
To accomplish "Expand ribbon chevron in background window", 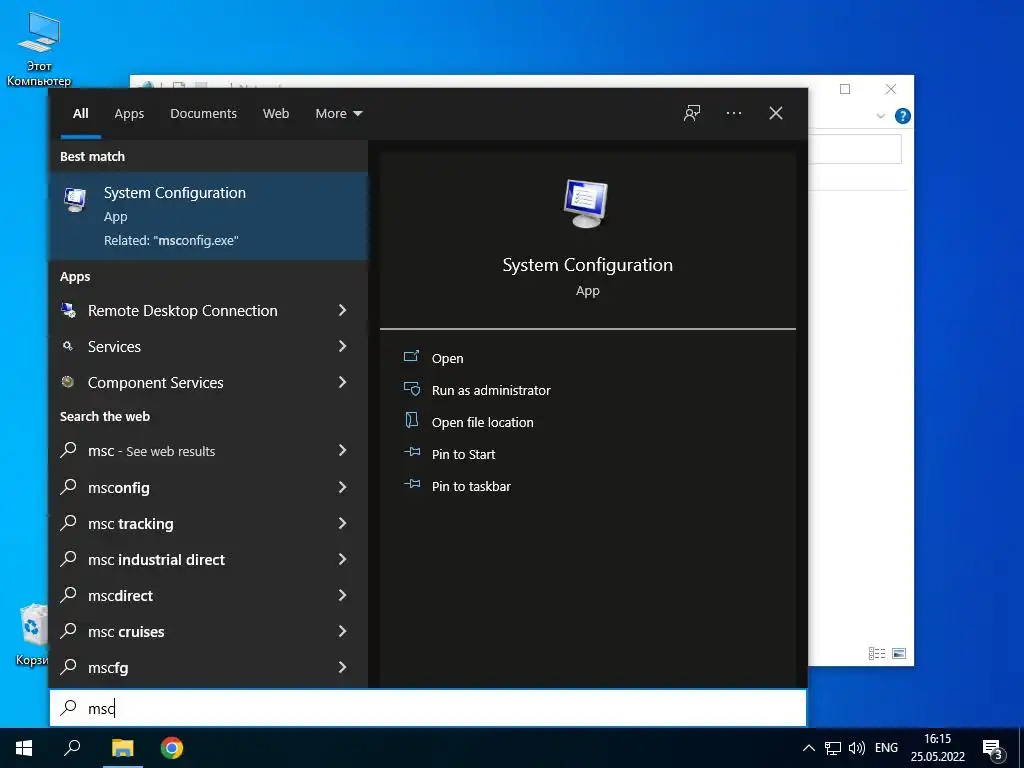I will pyautogui.click(x=880, y=116).
